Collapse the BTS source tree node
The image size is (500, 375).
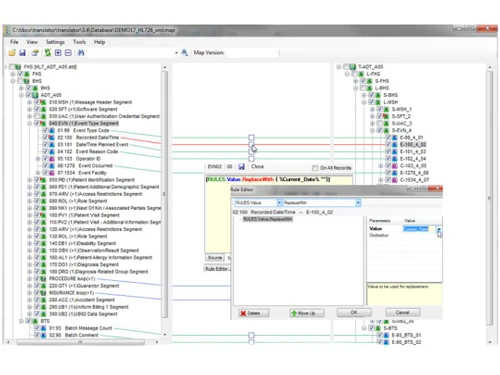(21, 321)
